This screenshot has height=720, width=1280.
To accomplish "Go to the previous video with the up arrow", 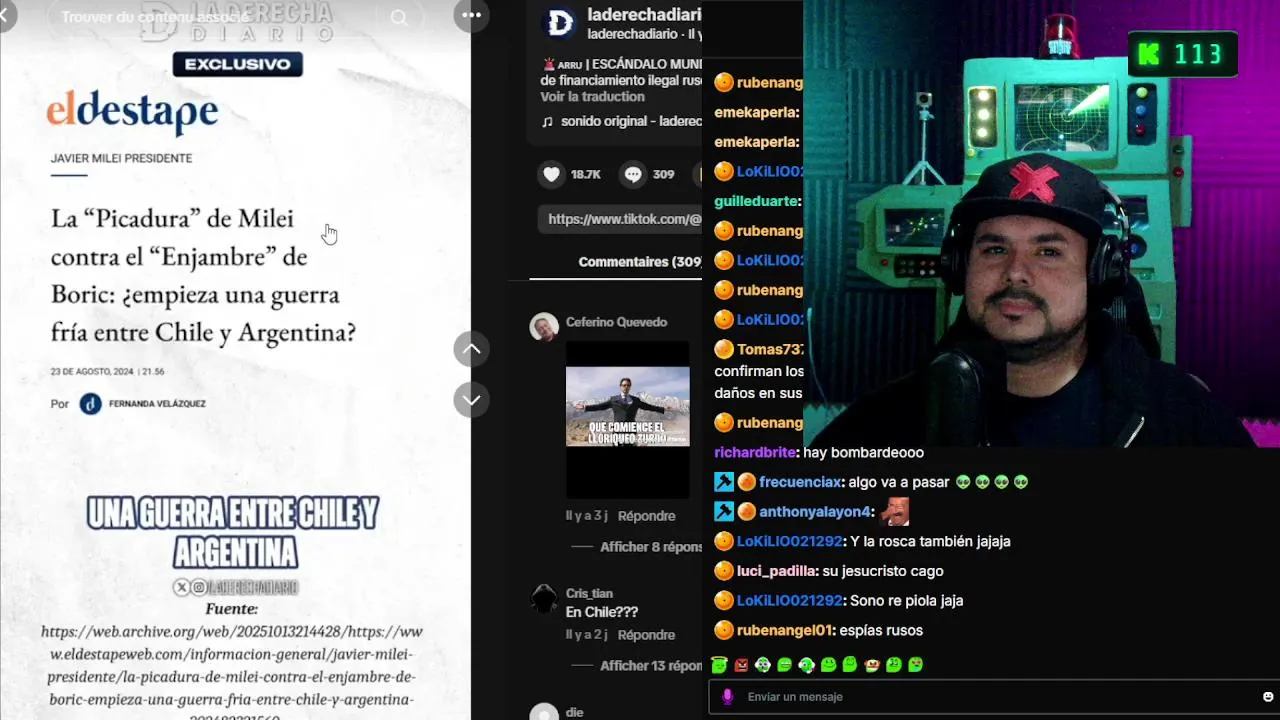I will [471, 349].
